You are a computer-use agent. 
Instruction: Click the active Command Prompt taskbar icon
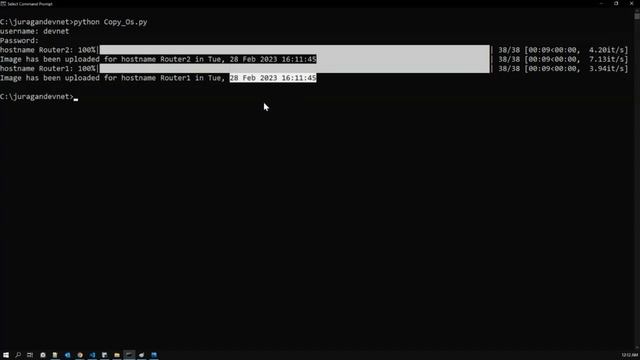tap(129, 355)
